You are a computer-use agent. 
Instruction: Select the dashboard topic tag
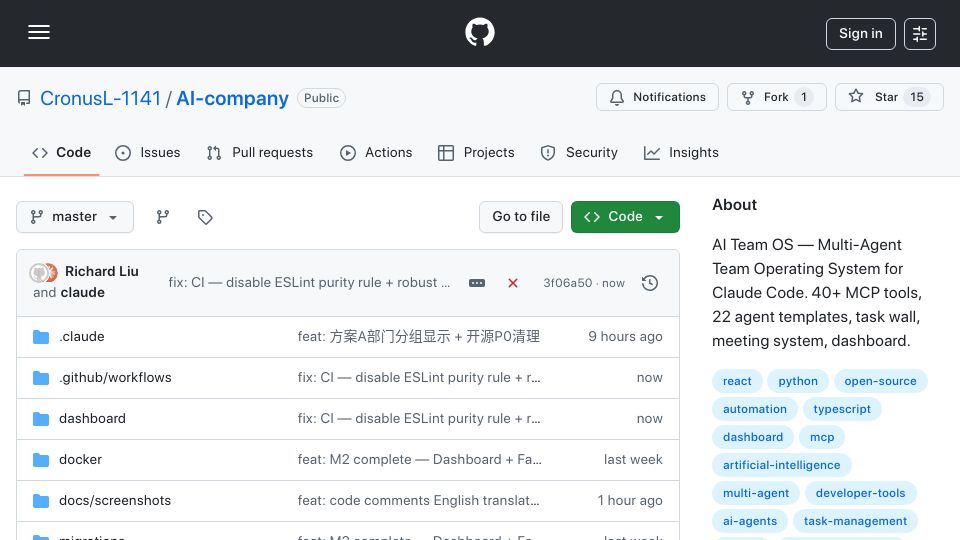[753, 437]
